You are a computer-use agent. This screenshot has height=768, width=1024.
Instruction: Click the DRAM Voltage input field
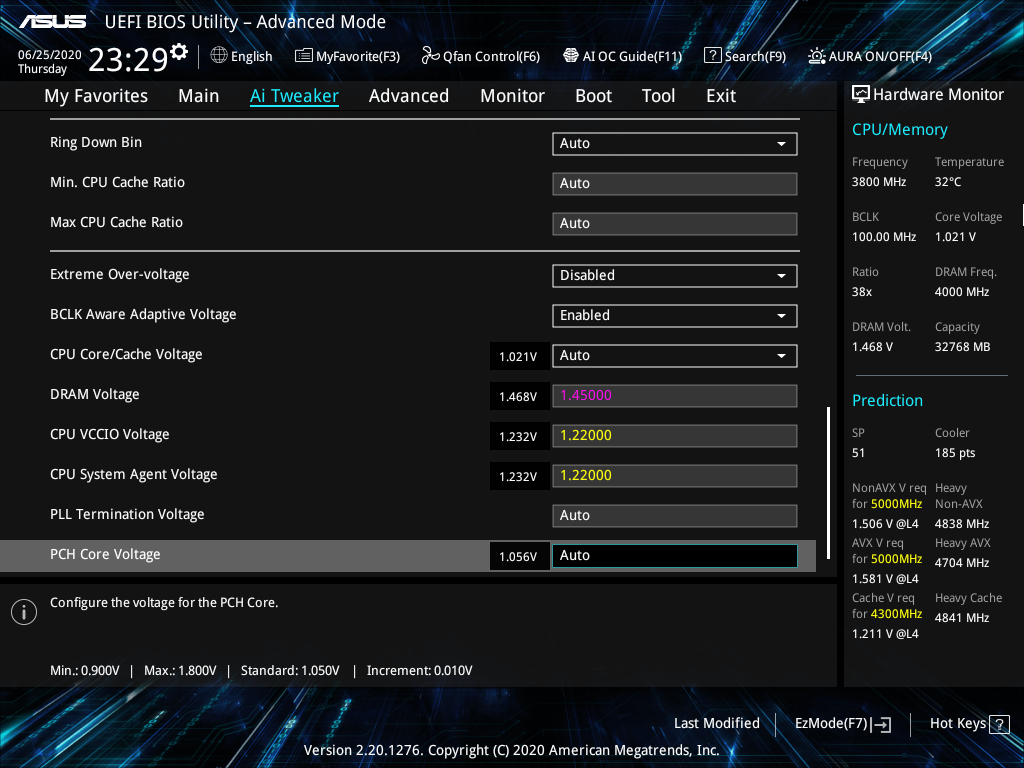675,396
